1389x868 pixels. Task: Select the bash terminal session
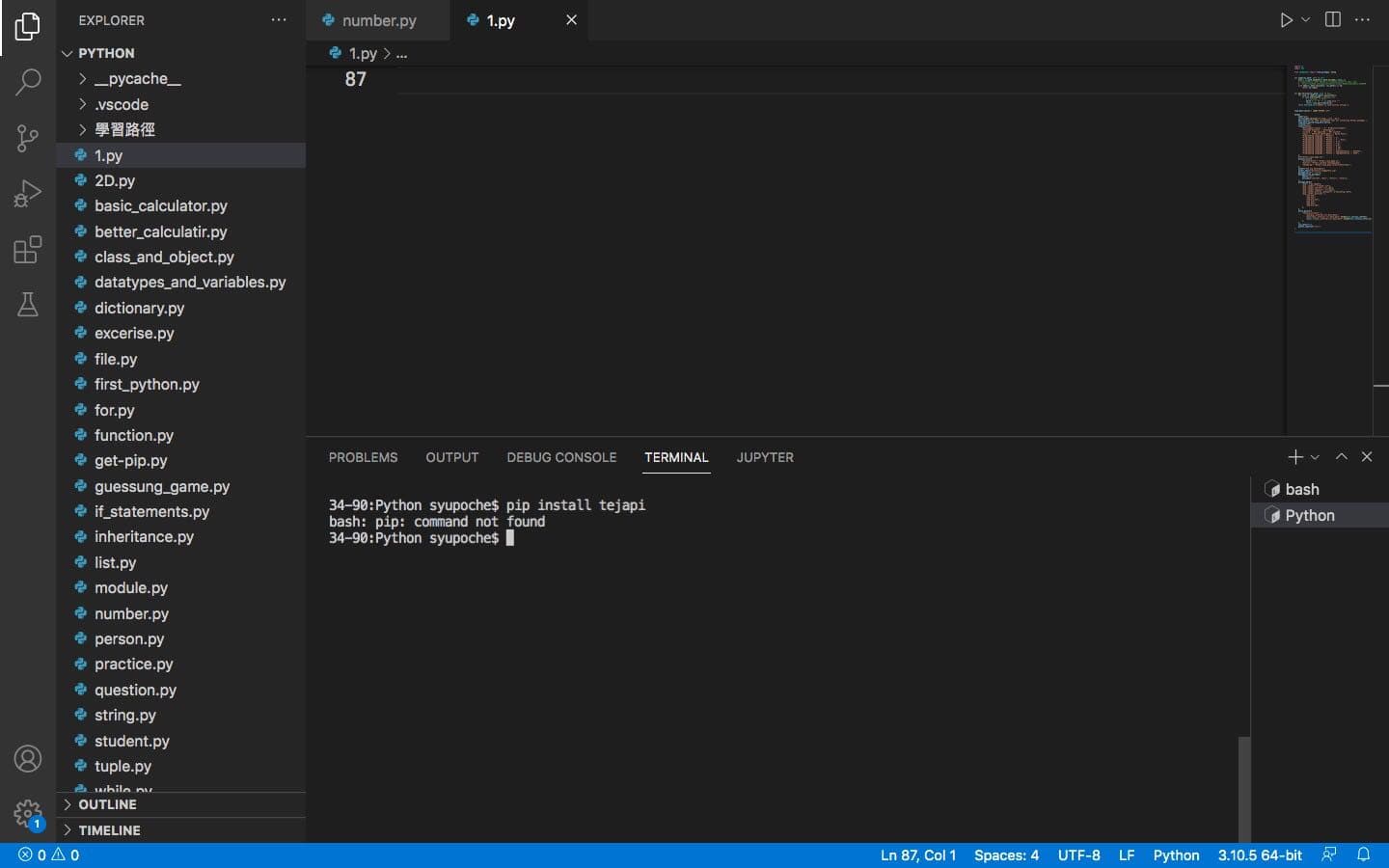[x=1301, y=490]
